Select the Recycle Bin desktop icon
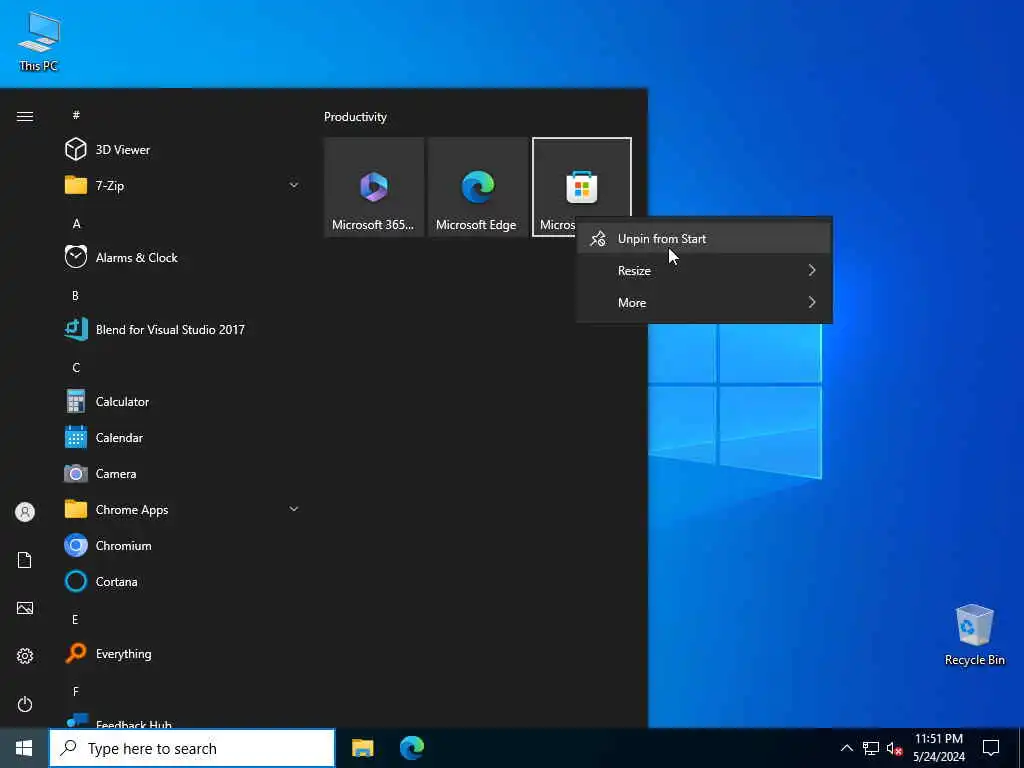 [x=974, y=635]
